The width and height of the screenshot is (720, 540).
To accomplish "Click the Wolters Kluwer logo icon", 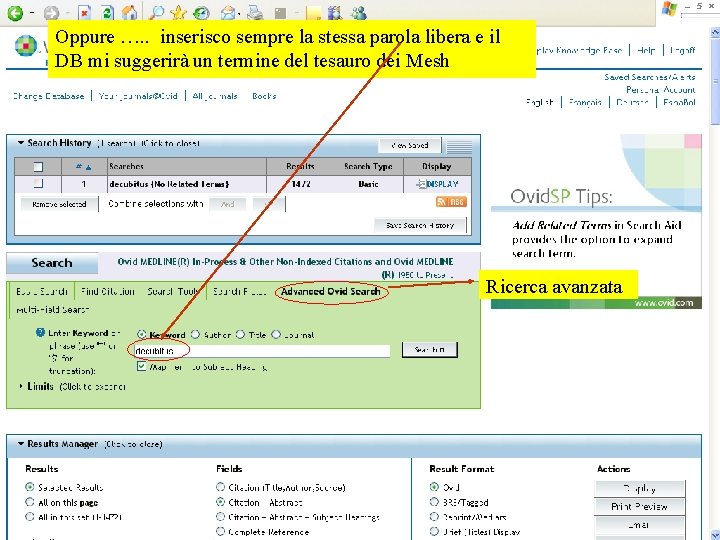I will pos(26,46).
